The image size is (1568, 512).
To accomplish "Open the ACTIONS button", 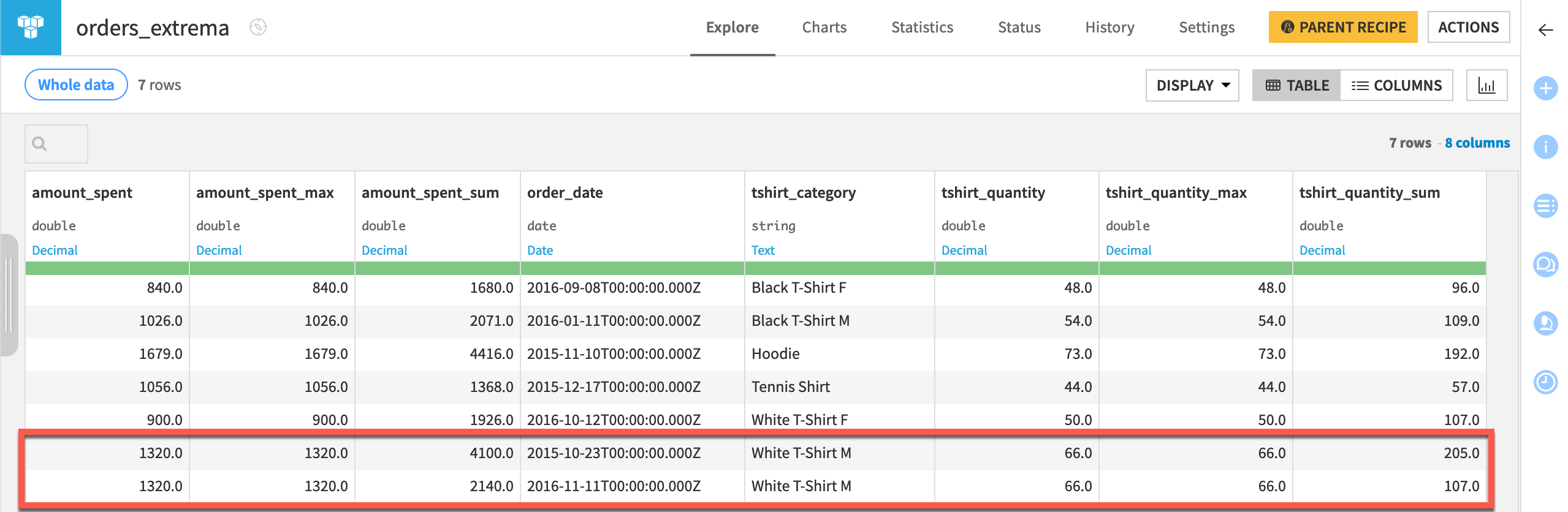I will [1469, 27].
